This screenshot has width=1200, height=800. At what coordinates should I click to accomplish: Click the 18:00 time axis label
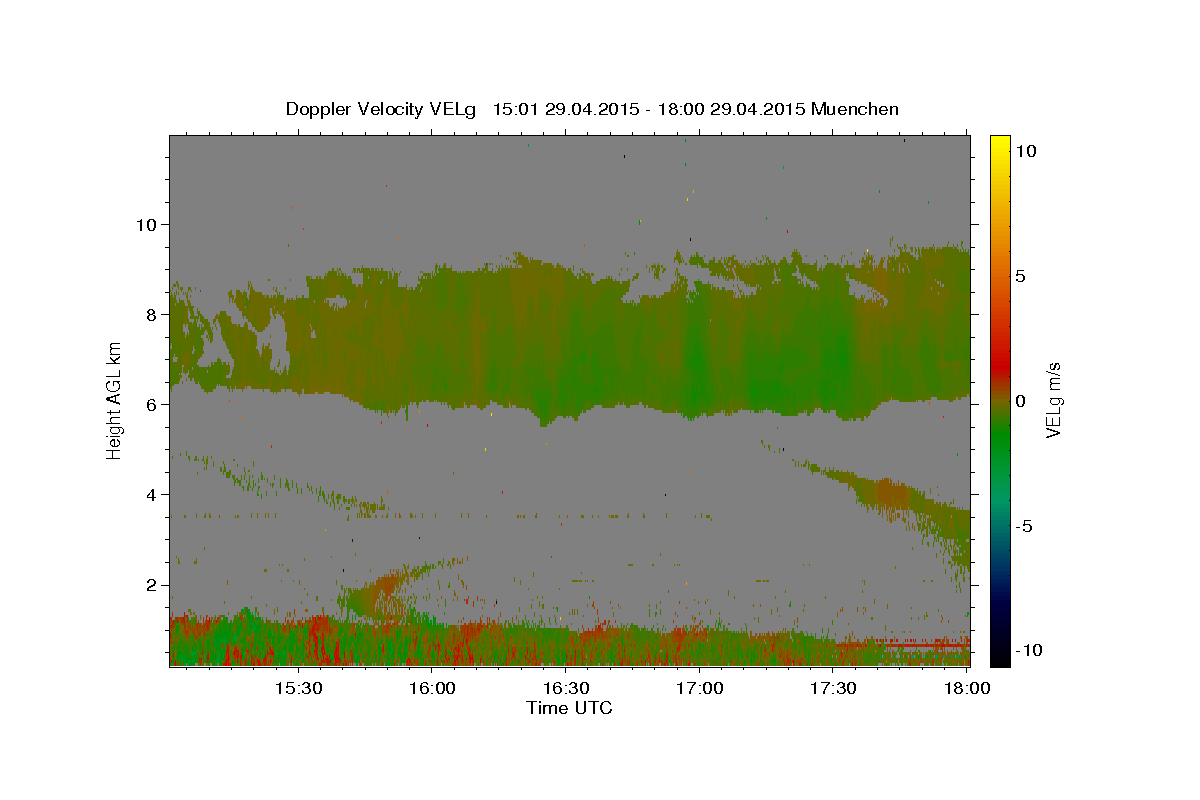(967, 688)
